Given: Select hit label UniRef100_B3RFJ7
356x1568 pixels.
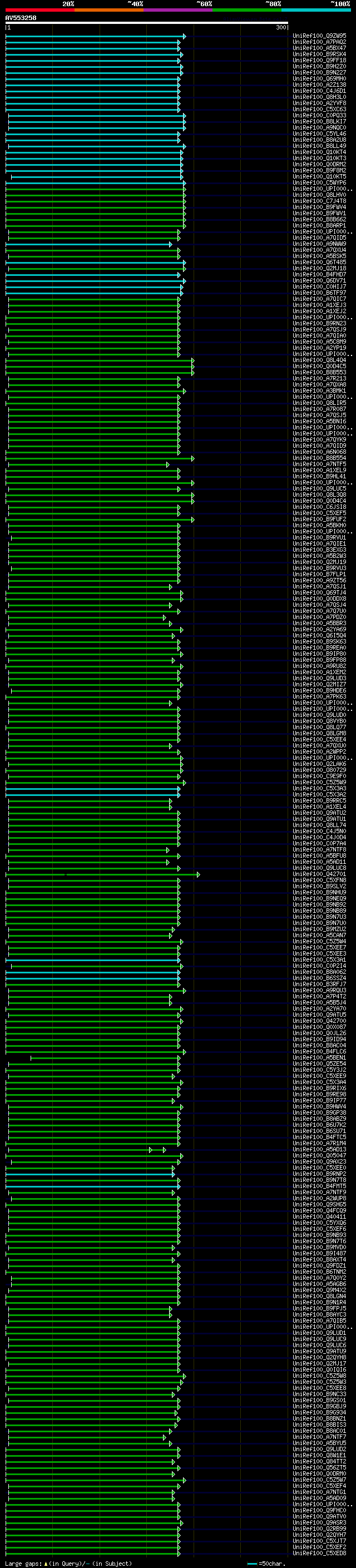Looking at the screenshot, I should point(319,985).
